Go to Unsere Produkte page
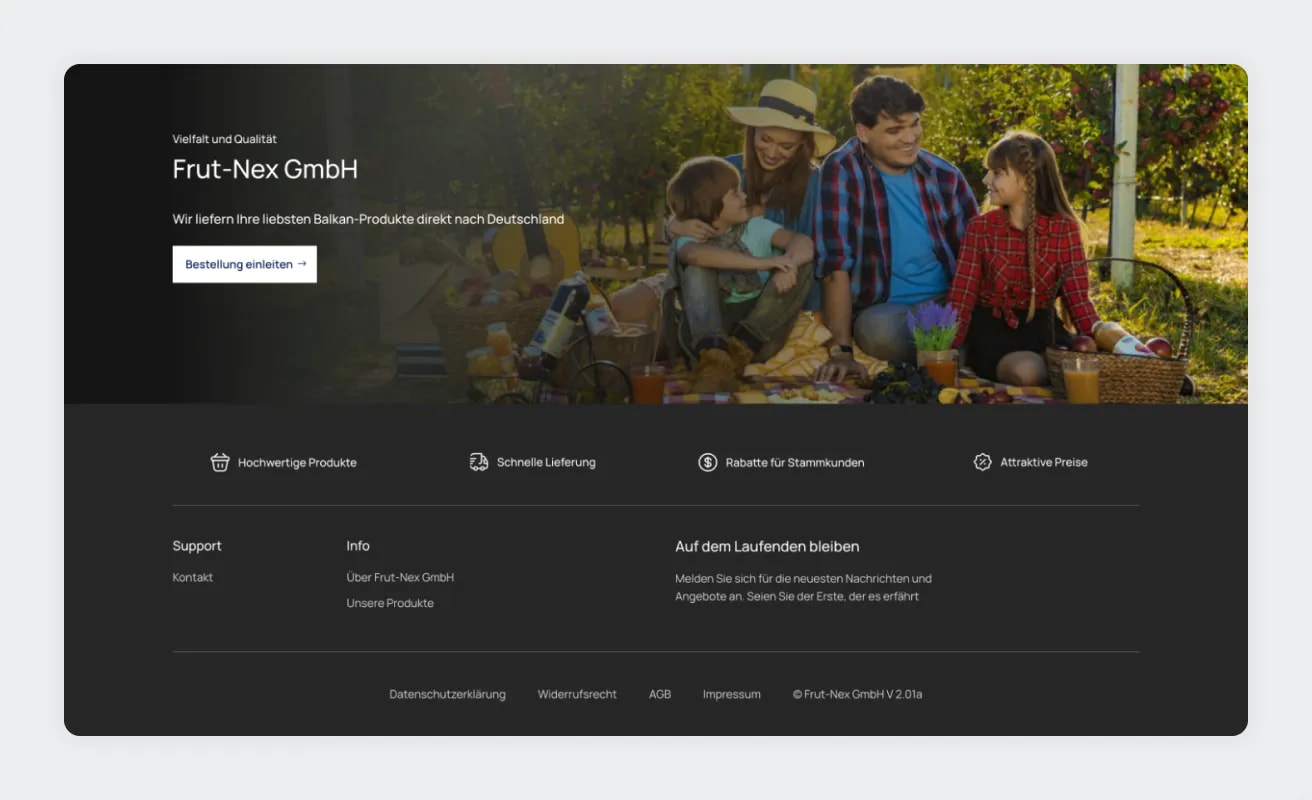The width and height of the screenshot is (1312, 800). (x=390, y=603)
